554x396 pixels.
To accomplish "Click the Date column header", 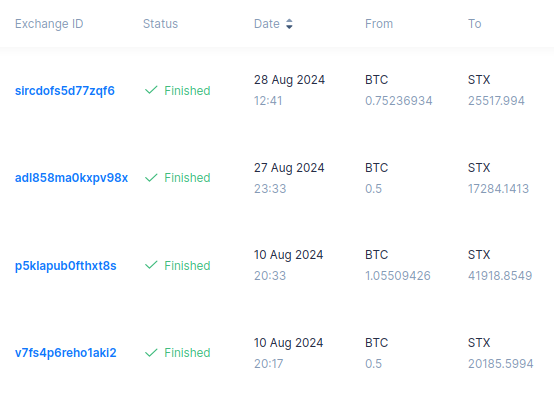I will coord(267,24).
